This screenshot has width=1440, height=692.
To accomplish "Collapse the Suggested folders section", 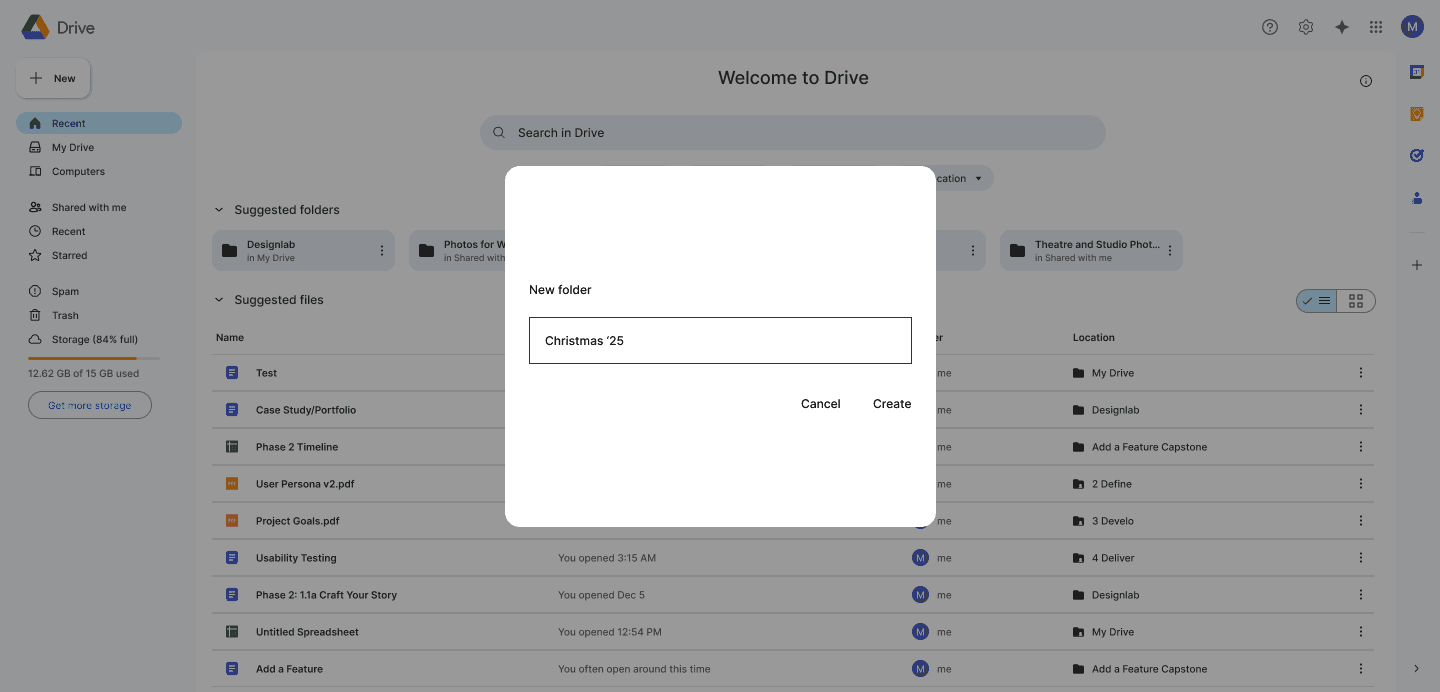I will 219,210.
